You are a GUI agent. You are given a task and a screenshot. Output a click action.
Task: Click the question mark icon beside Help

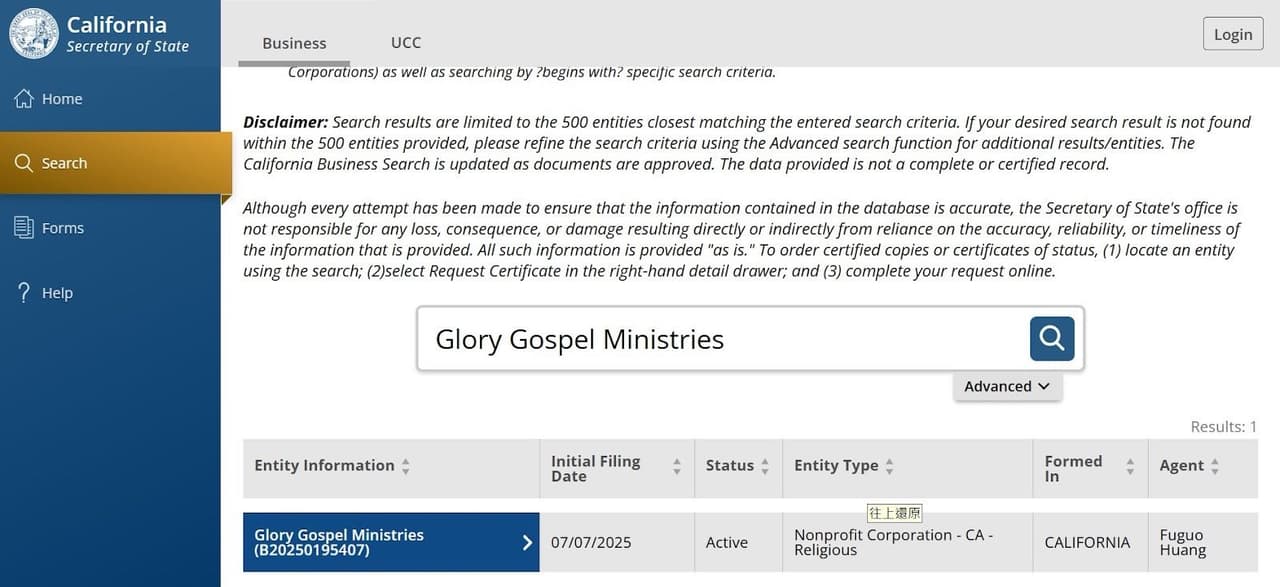click(x=24, y=292)
